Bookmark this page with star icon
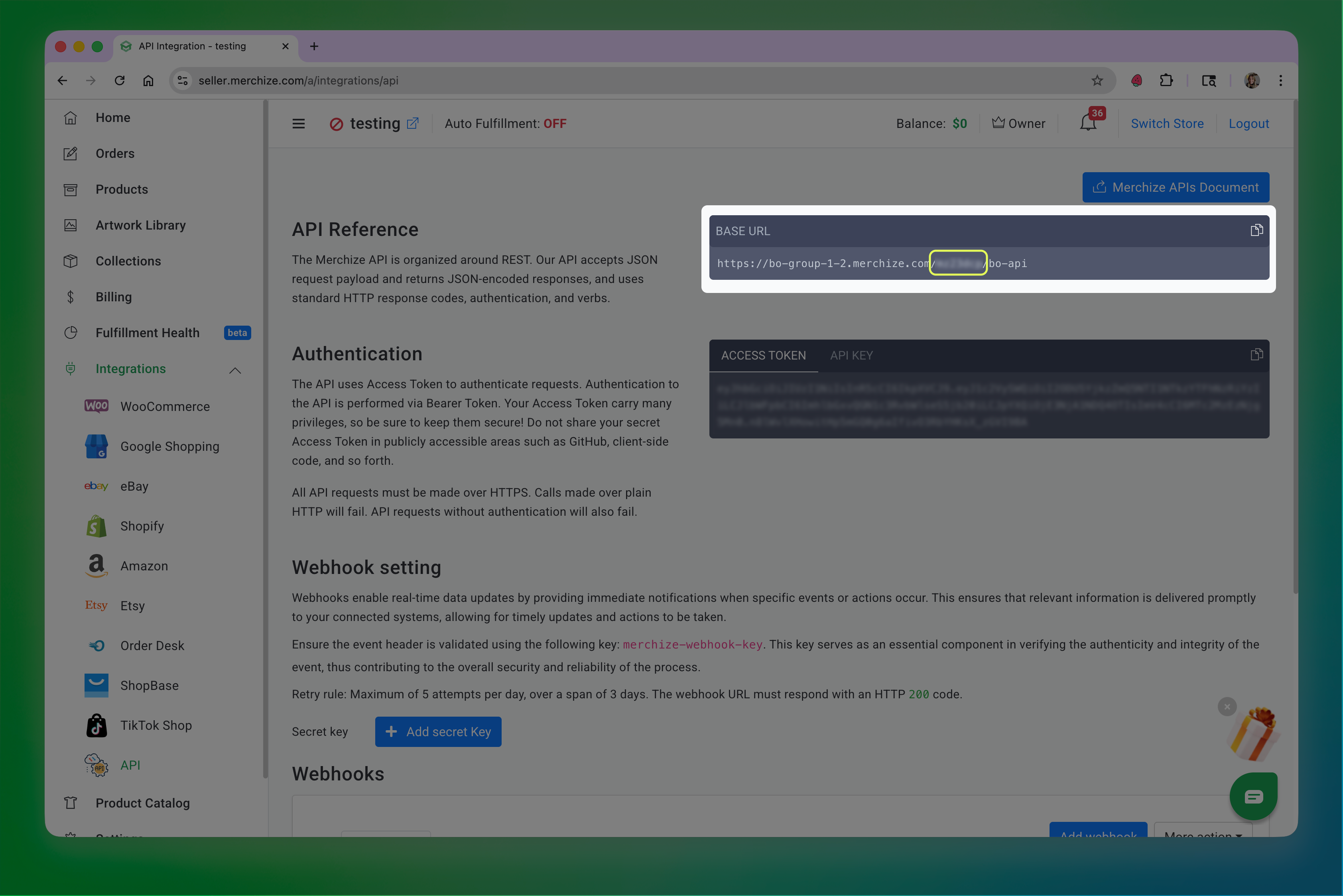Image resolution: width=1343 pixels, height=896 pixels. pos(1097,81)
